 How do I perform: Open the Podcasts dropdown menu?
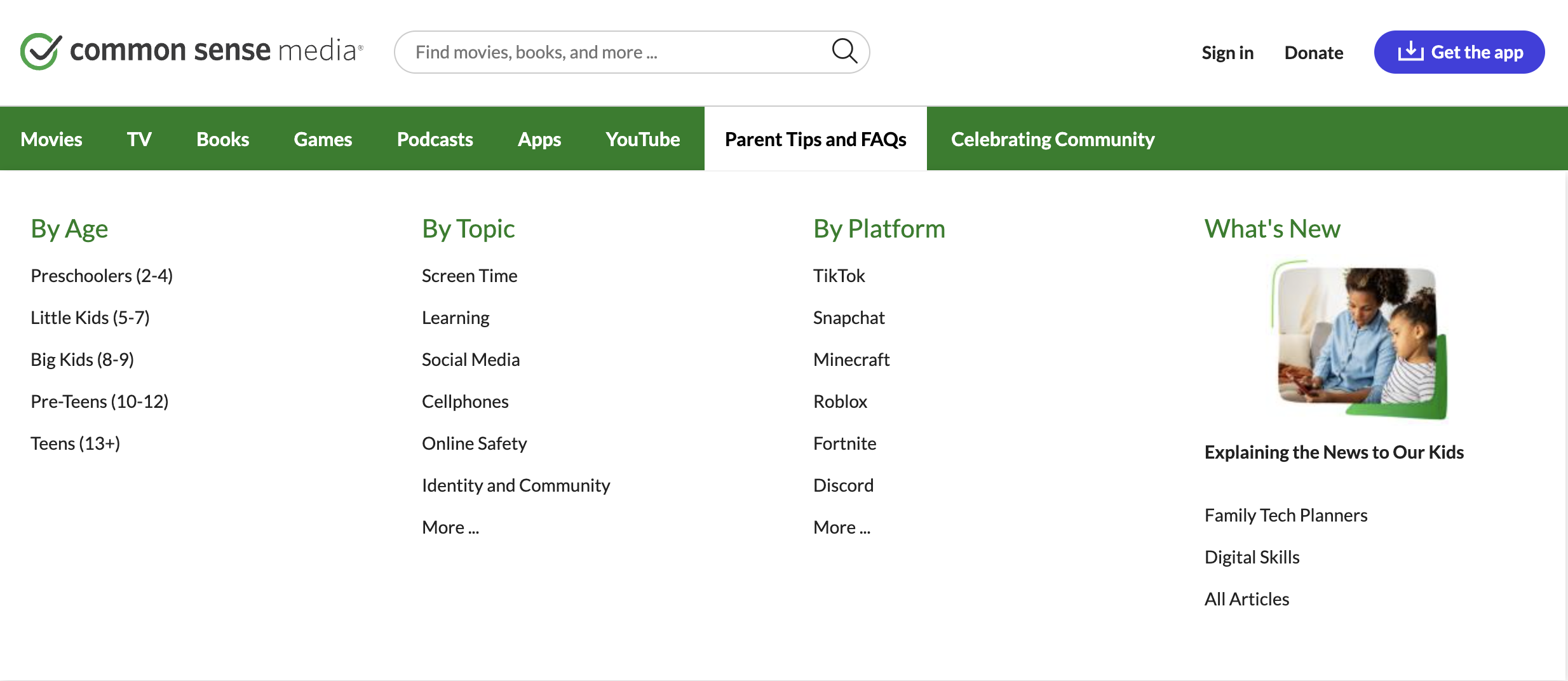pyautogui.click(x=435, y=139)
